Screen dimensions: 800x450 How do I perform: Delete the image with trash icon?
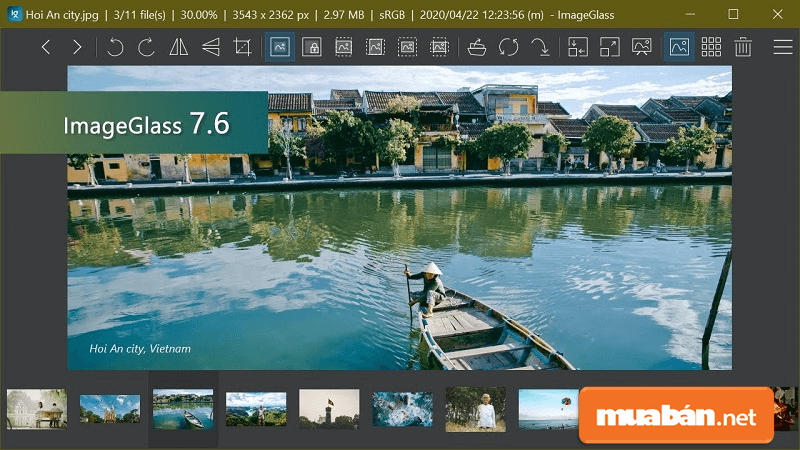click(x=743, y=47)
